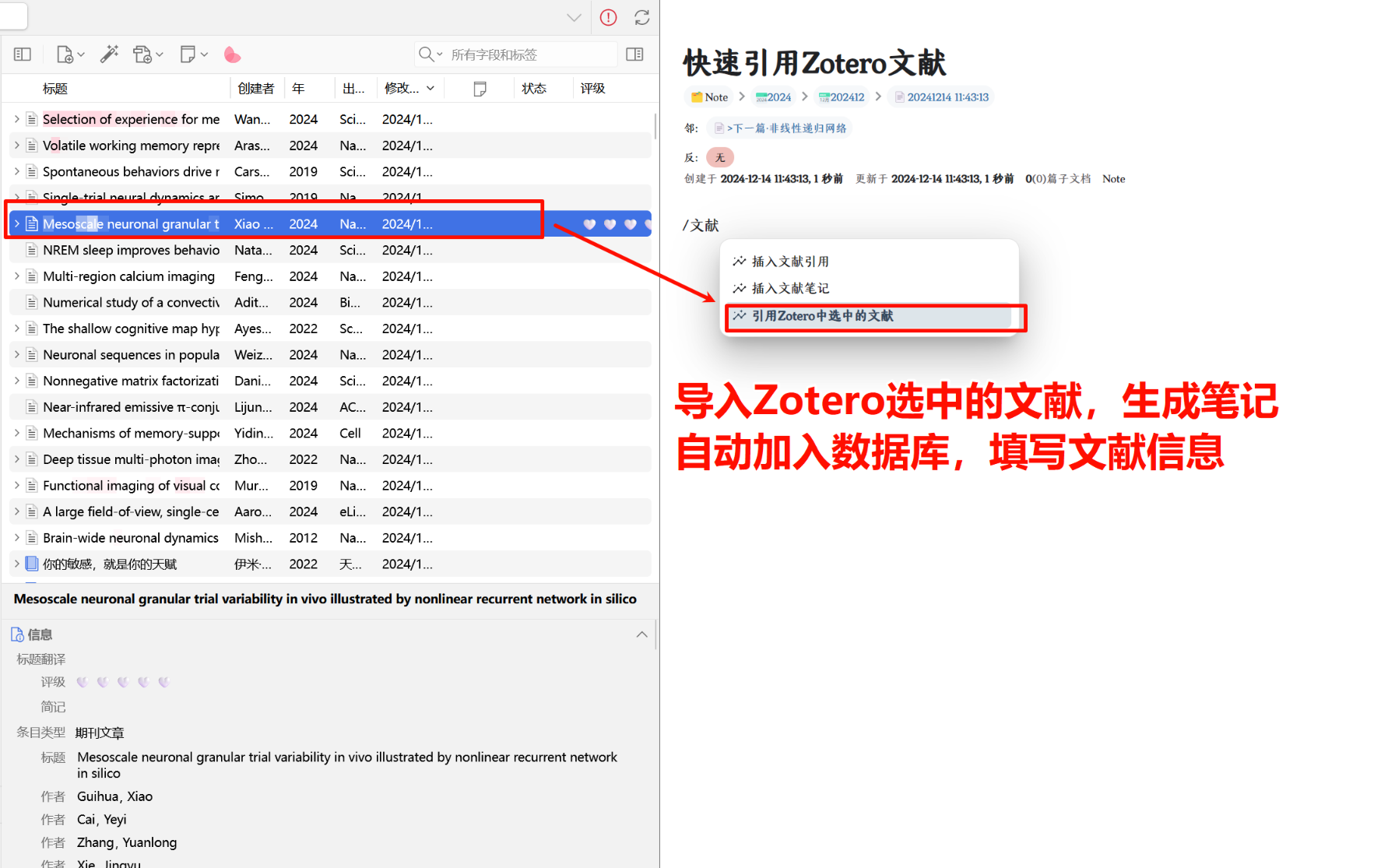
Task: Click the document icon of Numerical study row
Action: (32, 302)
